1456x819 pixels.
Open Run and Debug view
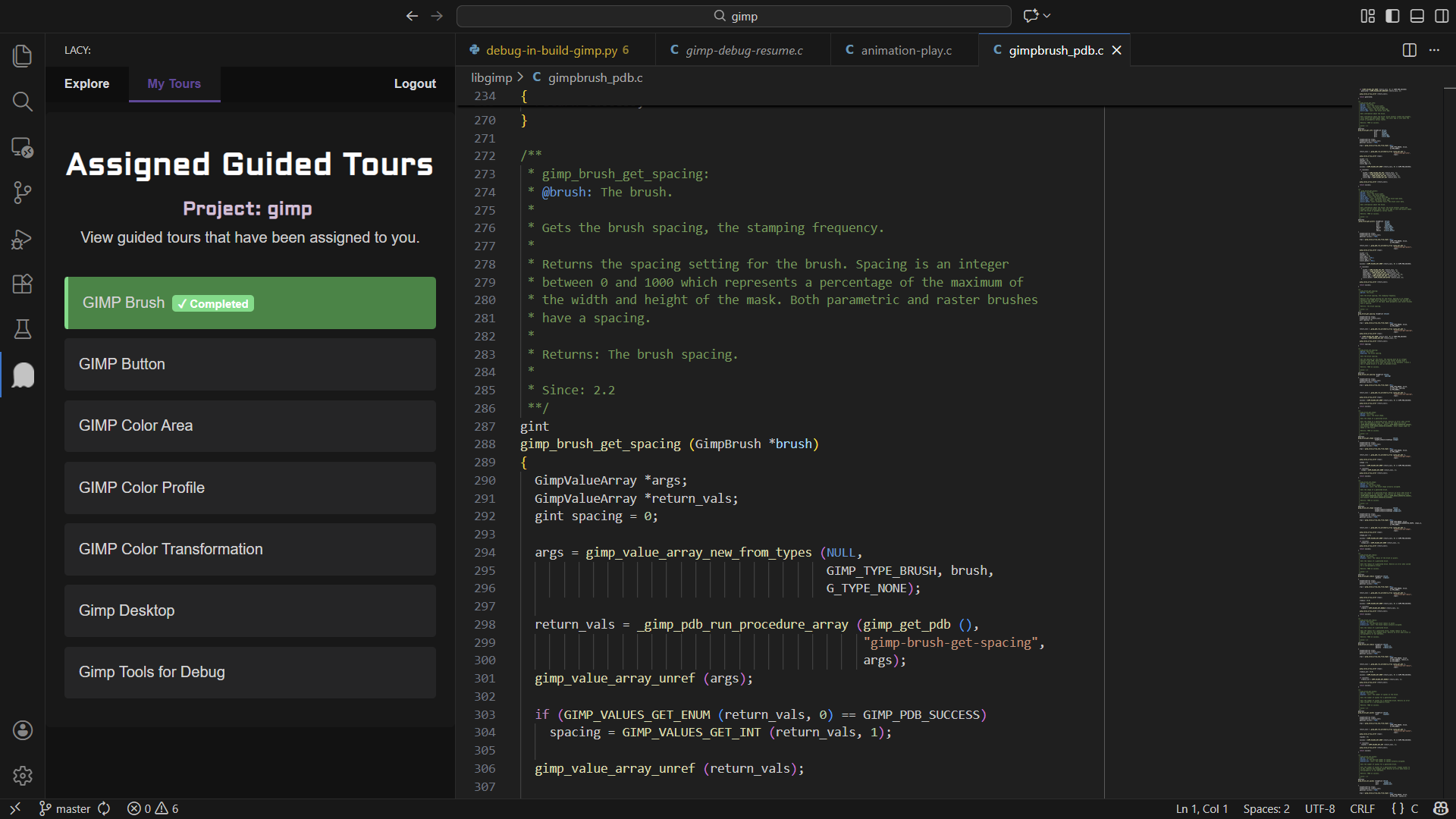[23, 238]
